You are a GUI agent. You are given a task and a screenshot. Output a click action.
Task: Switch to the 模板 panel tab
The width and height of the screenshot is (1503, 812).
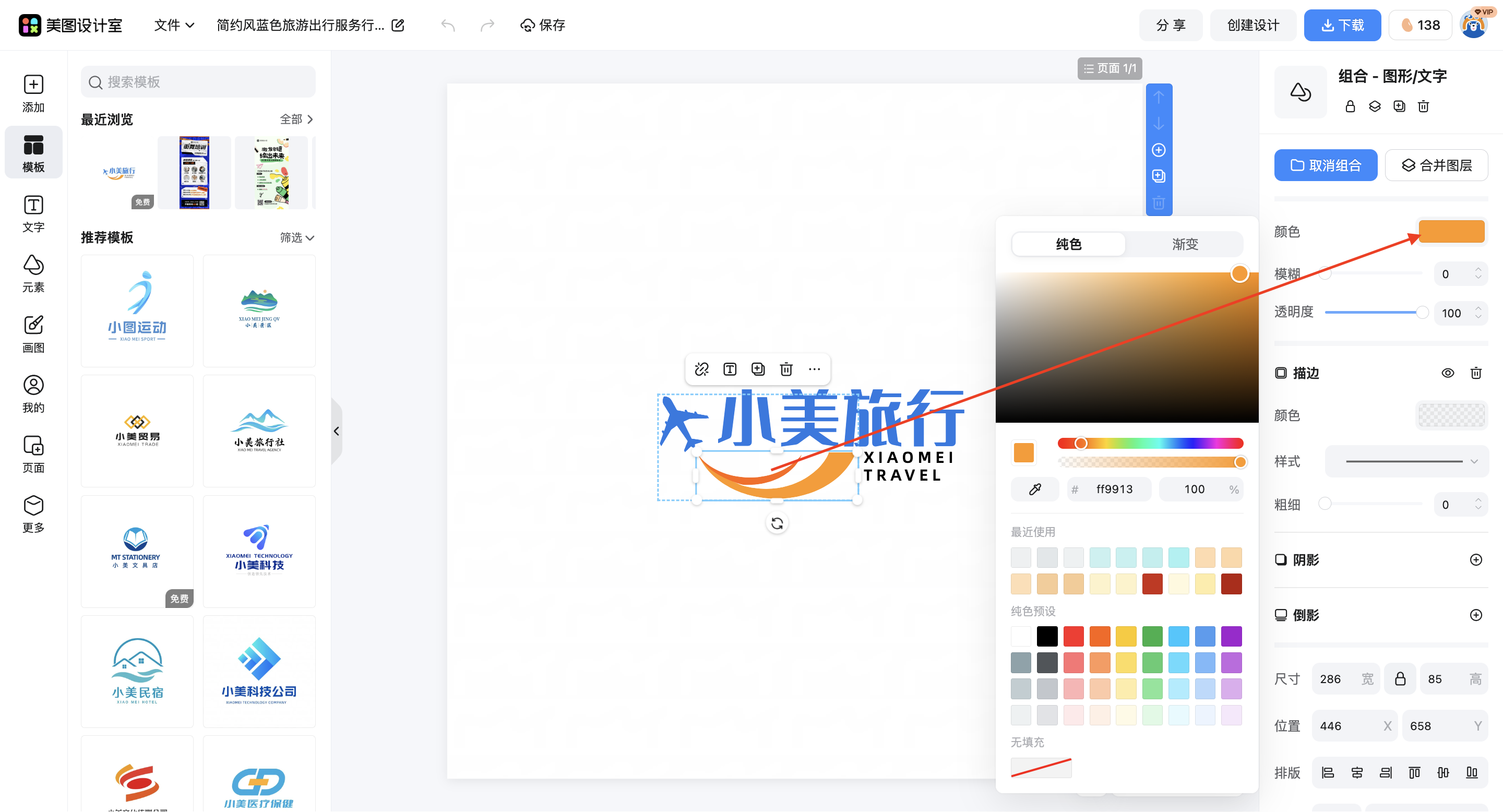(33, 152)
